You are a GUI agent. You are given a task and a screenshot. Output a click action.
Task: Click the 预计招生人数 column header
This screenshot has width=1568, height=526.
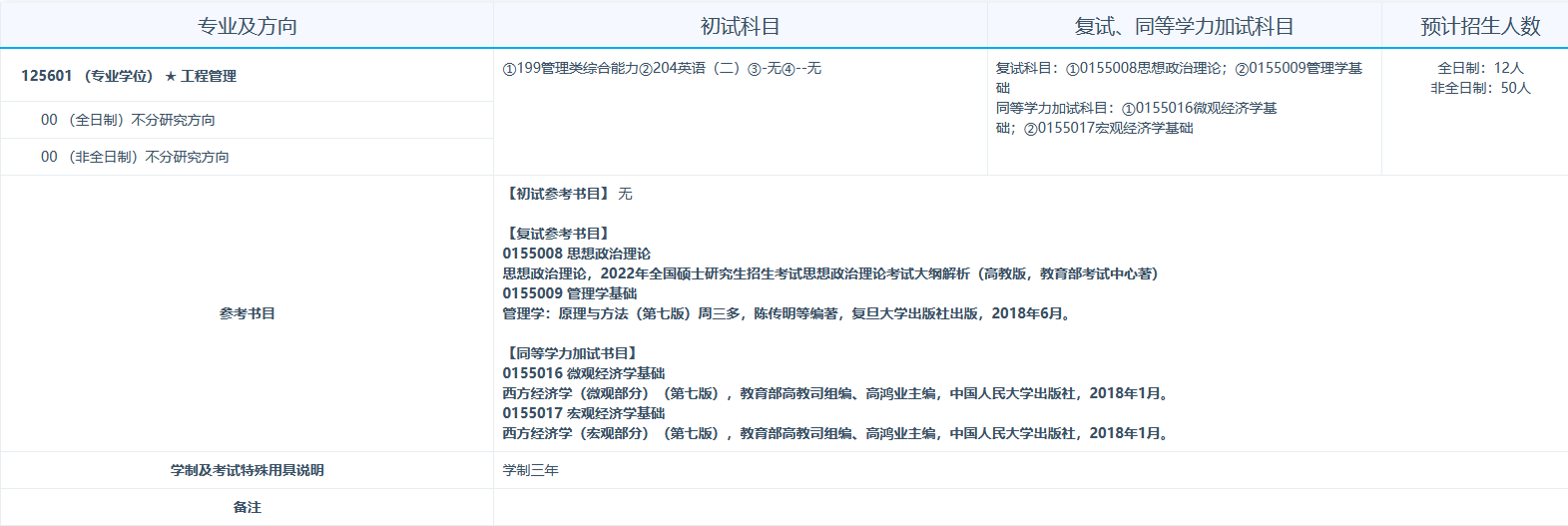1480,26
